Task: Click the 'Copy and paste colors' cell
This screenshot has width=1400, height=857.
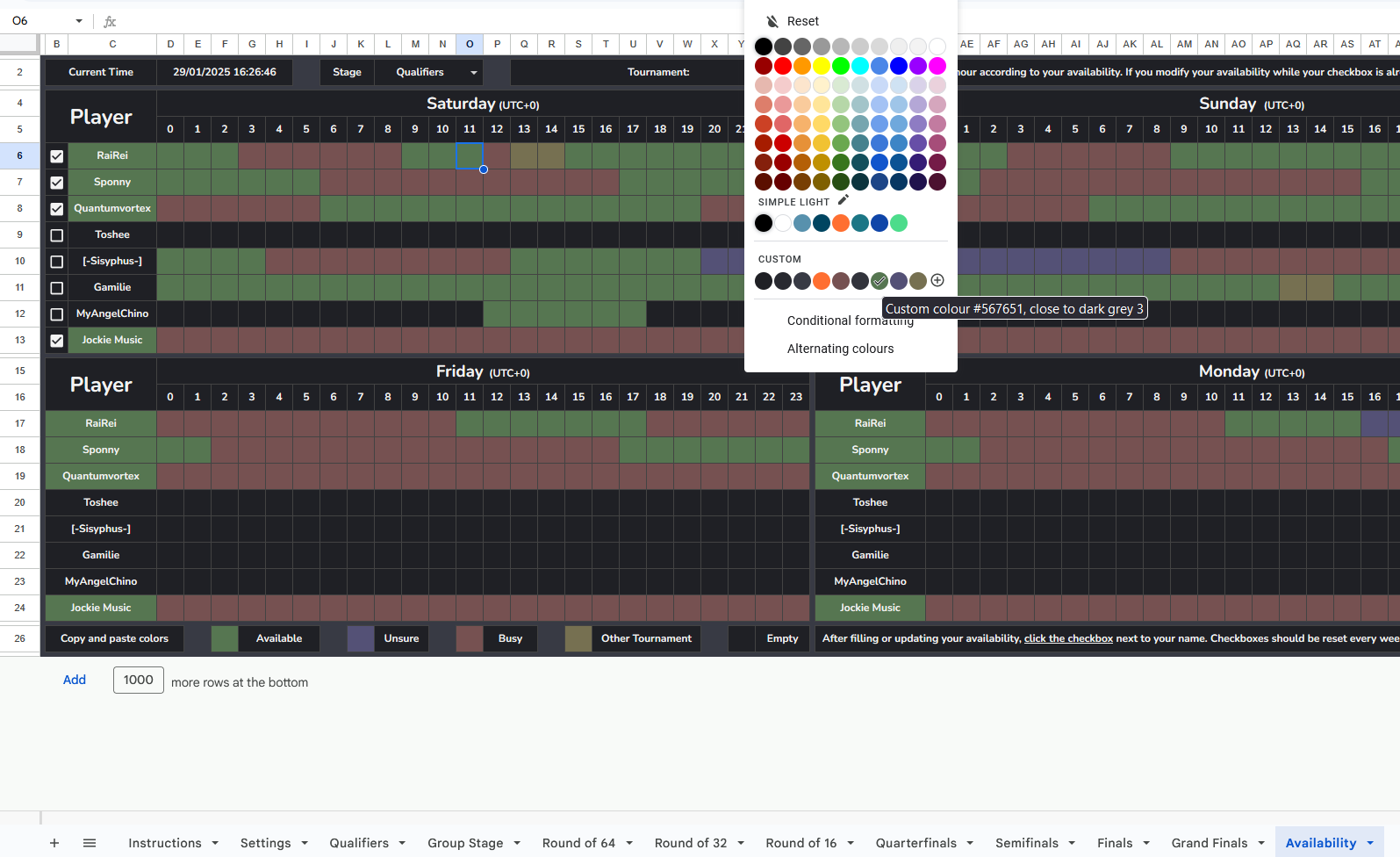Action: click(114, 638)
